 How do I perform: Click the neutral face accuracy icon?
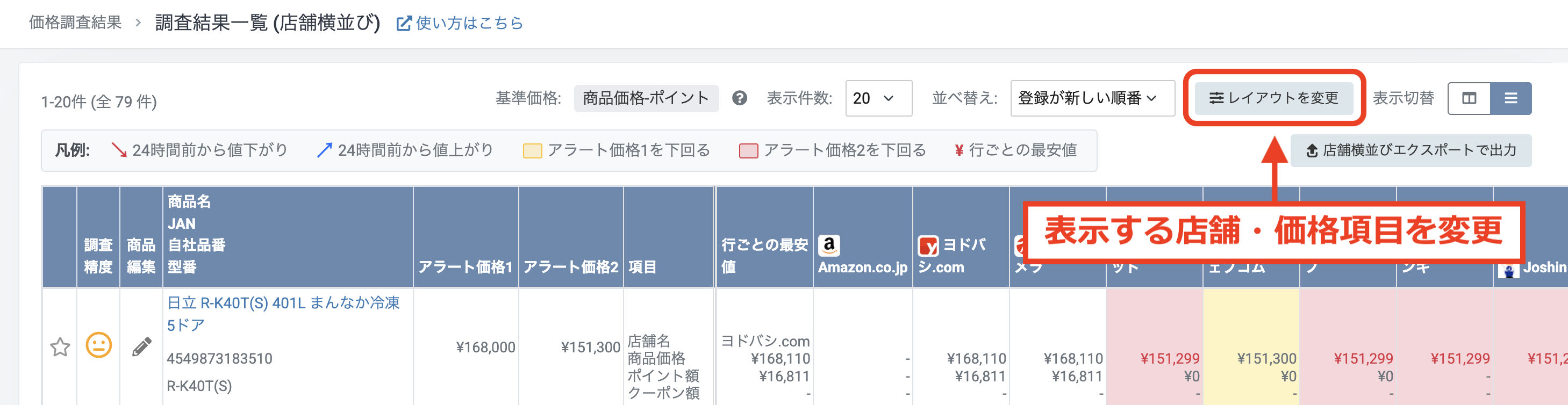click(x=98, y=345)
